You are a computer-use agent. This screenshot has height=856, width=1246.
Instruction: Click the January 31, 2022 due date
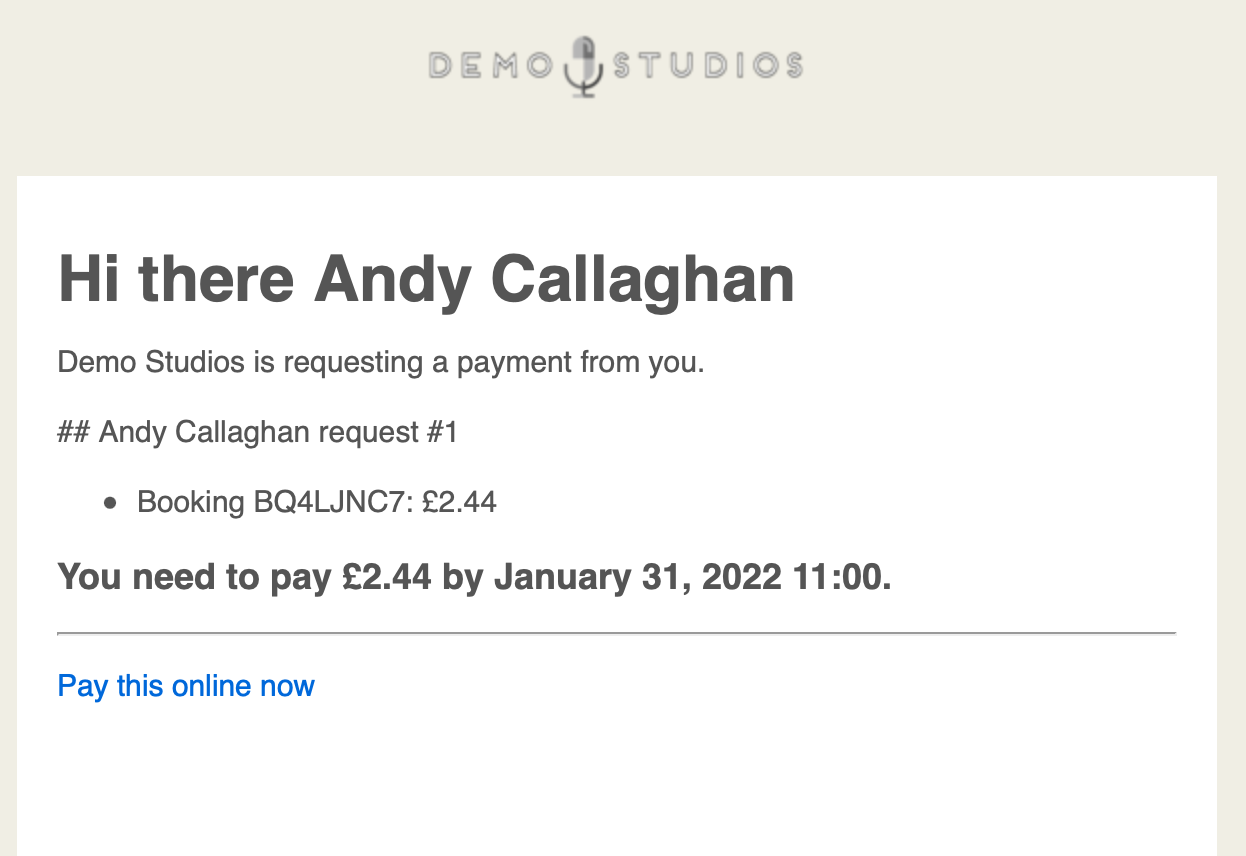(638, 577)
